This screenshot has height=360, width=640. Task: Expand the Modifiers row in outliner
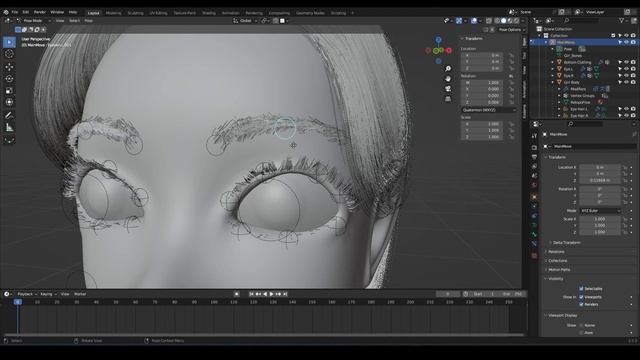coord(559,89)
